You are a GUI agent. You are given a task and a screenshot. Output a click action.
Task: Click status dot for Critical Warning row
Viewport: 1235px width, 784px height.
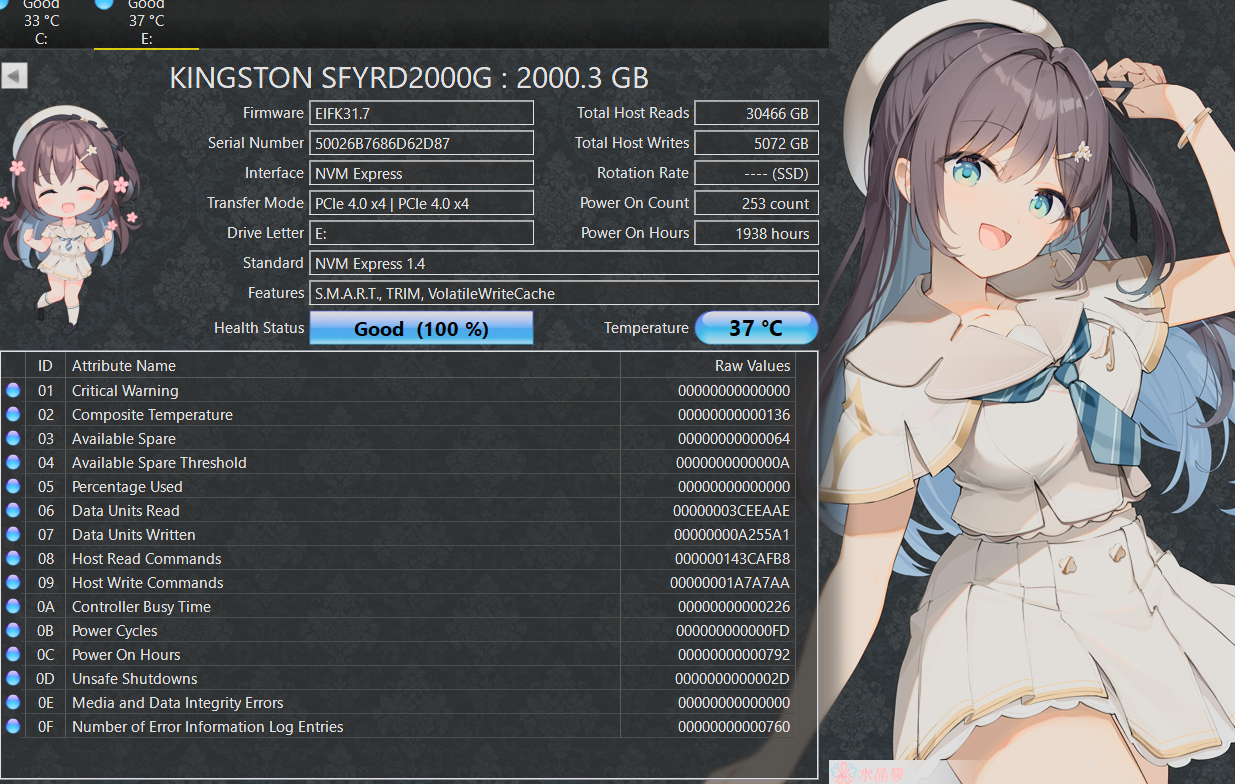pyautogui.click(x=13, y=390)
